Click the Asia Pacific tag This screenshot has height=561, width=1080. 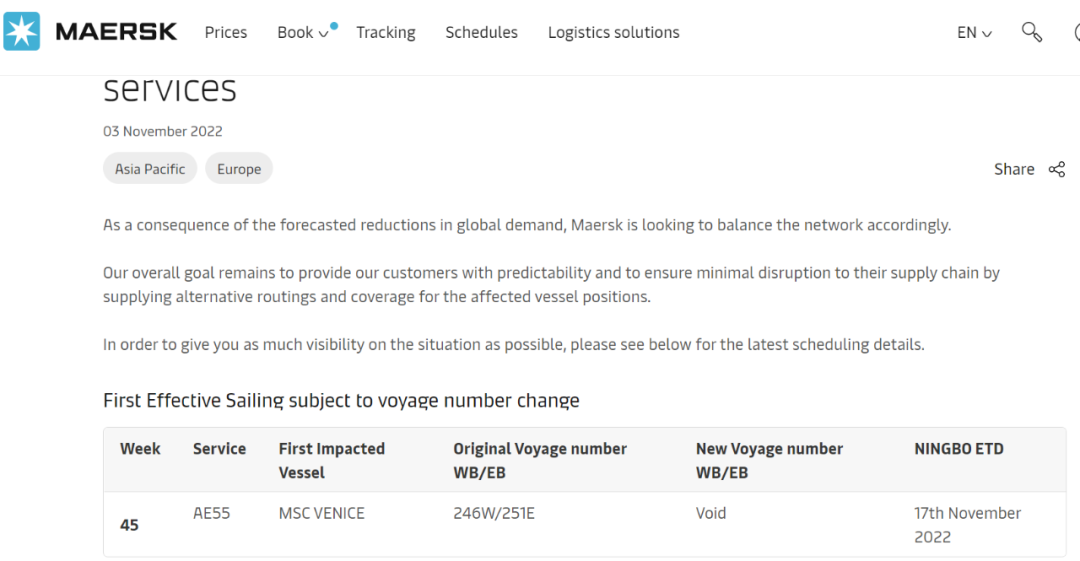(150, 169)
